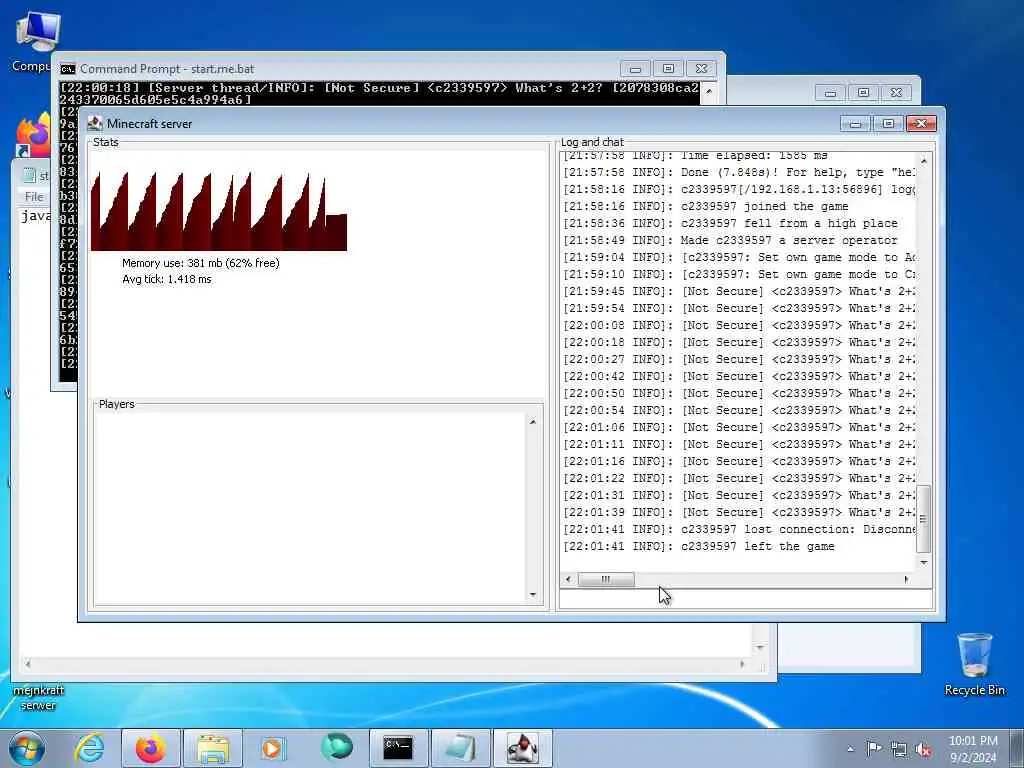
Task: Click the log vertical scrollbar thumb
Action: pyautogui.click(x=923, y=519)
